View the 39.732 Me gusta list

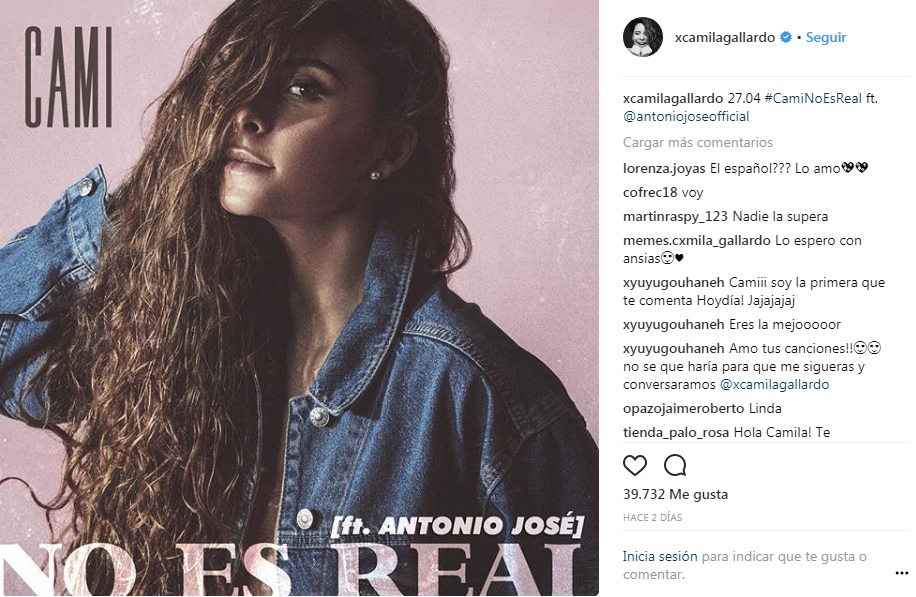pos(675,494)
